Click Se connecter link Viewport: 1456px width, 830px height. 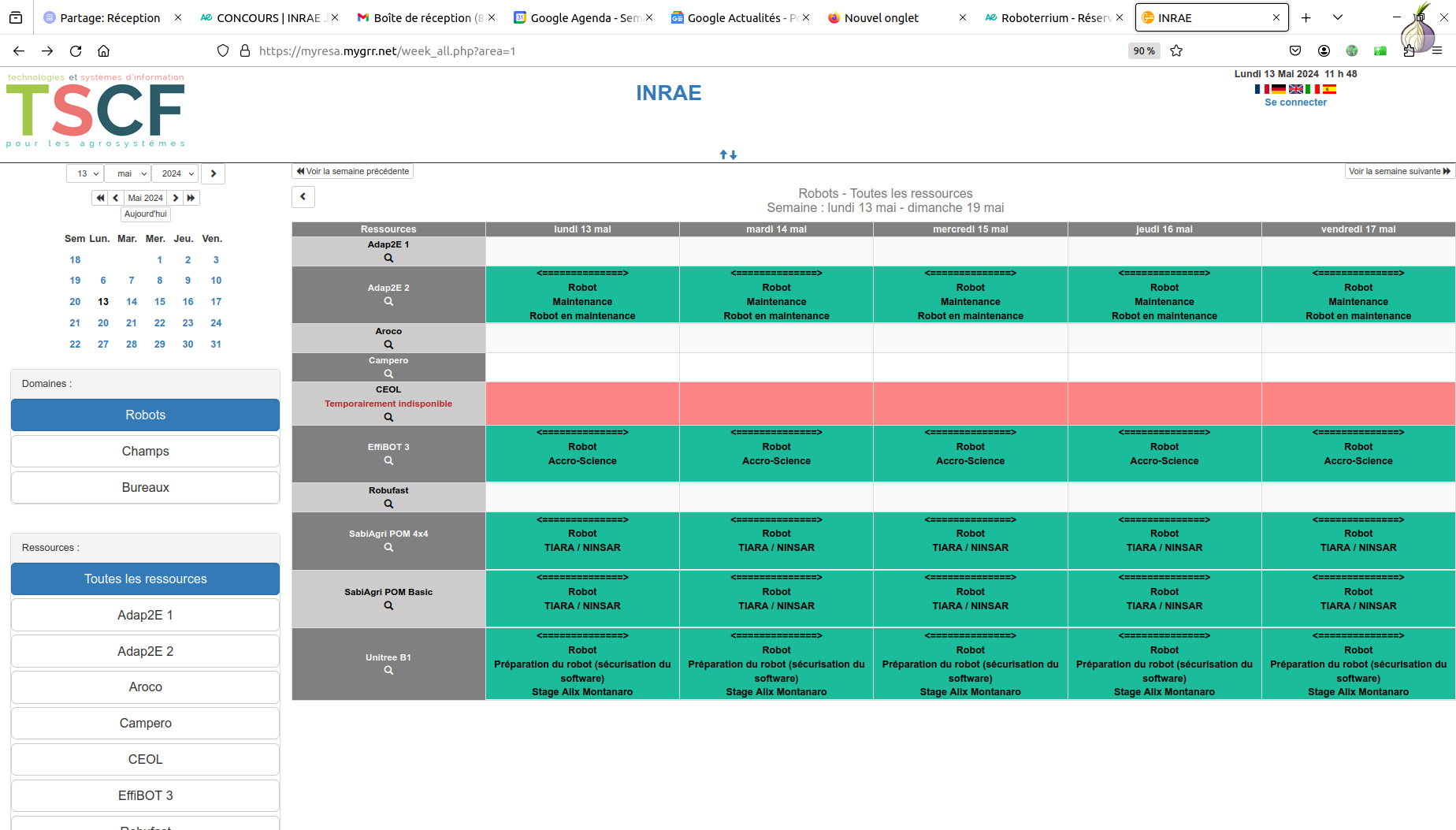coord(1295,102)
